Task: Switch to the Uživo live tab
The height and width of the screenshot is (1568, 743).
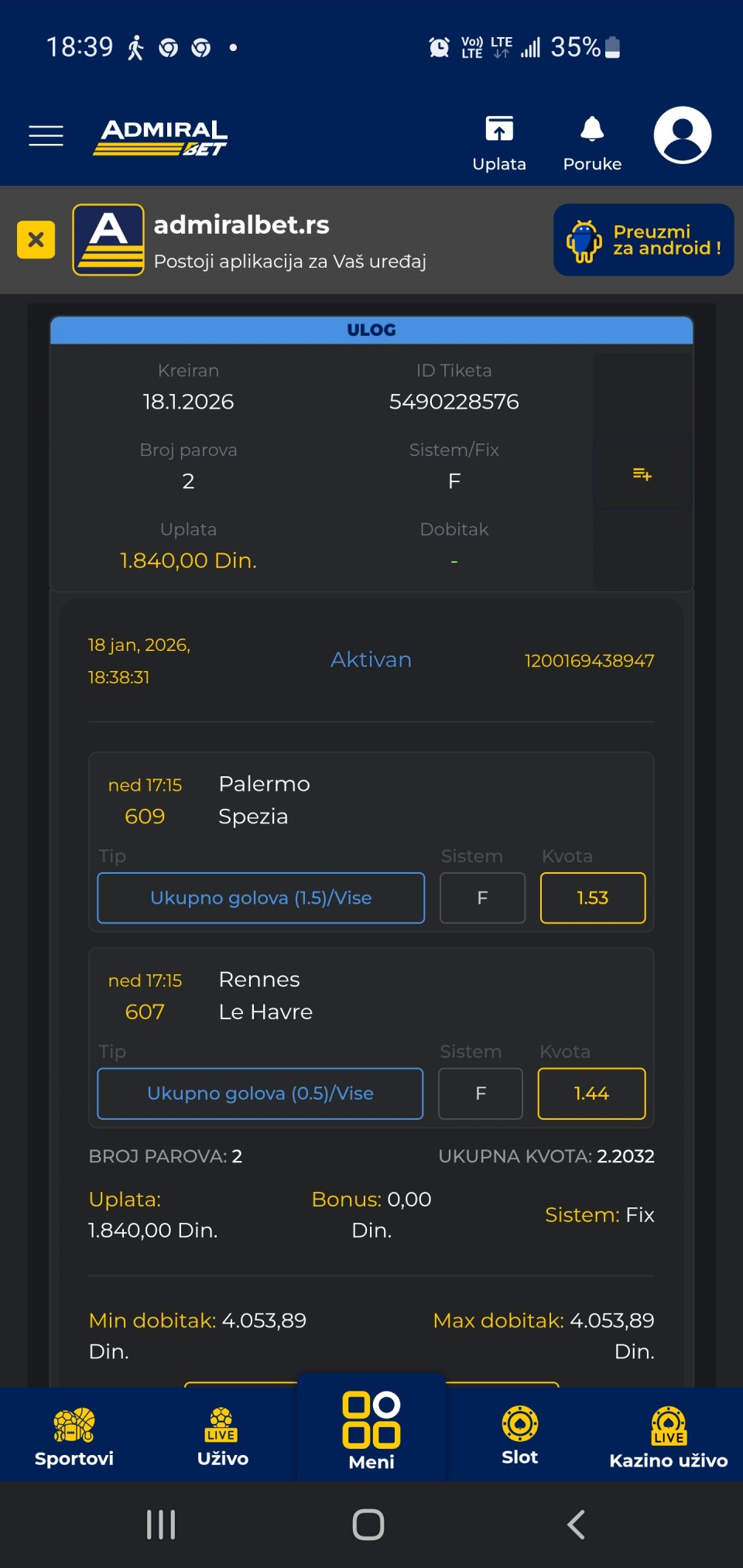Action: 223,1436
